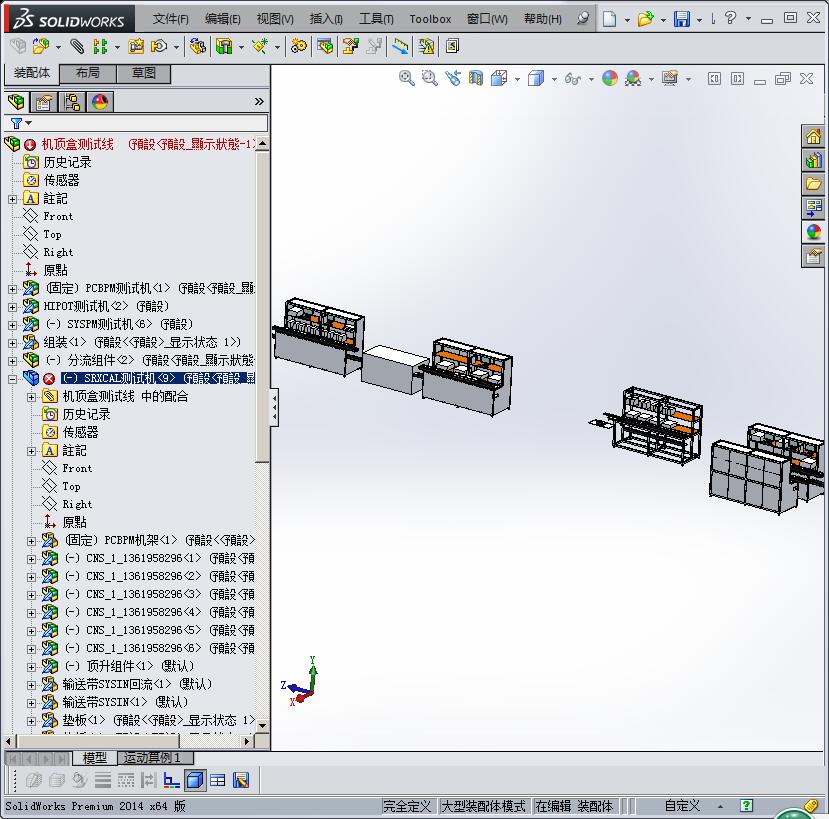Screen dimensions: 829x819
Task: Open the View Orientation dropdown arrow
Action: coord(518,79)
